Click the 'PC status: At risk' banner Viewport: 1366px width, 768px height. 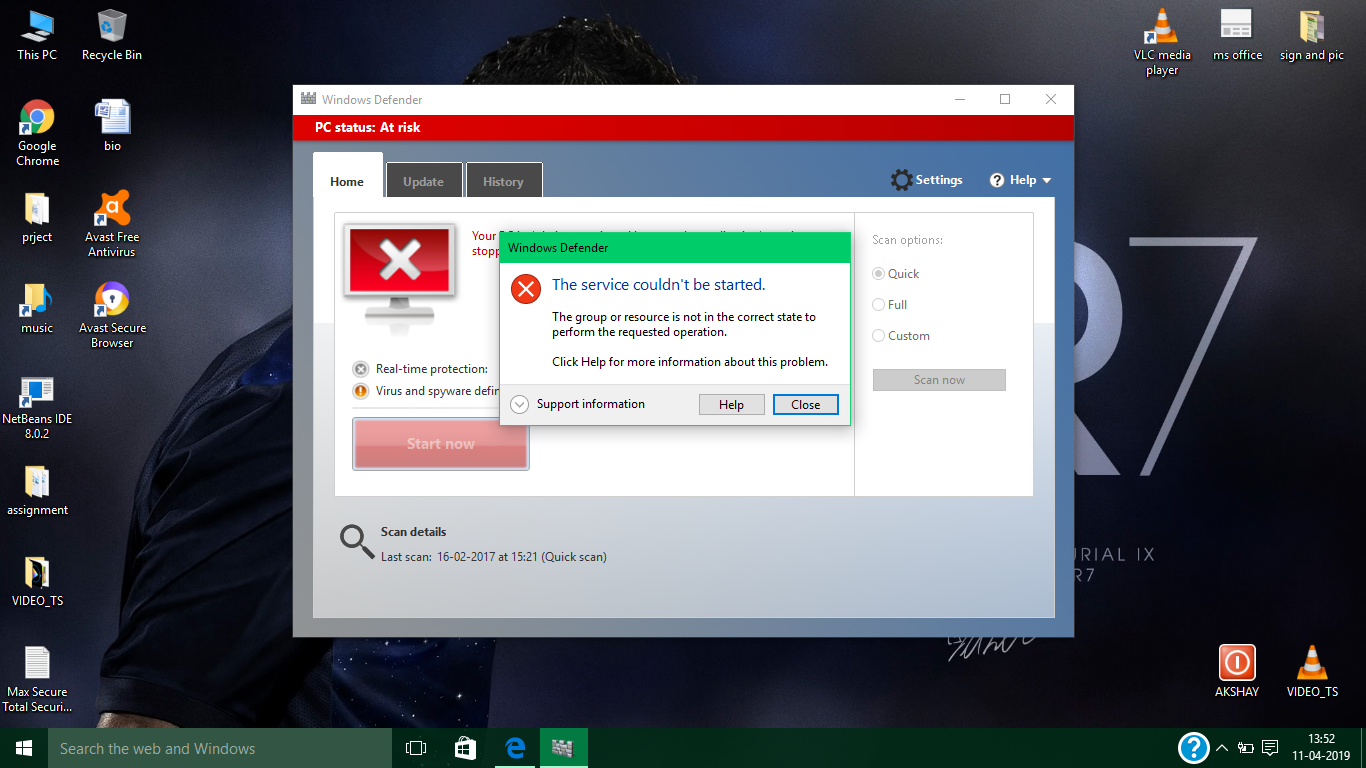click(x=683, y=127)
